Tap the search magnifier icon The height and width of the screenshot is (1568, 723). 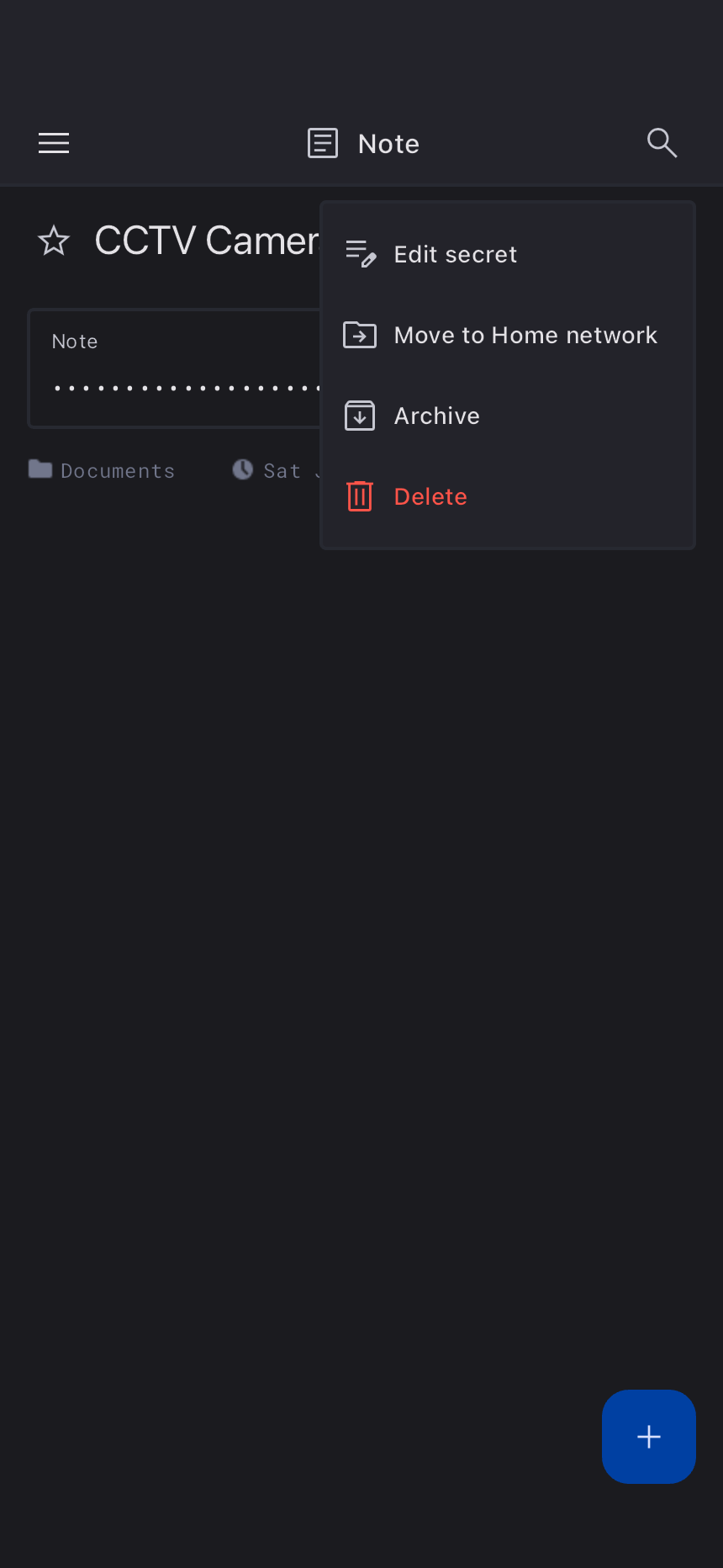pyautogui.click(x=662, y=143)
